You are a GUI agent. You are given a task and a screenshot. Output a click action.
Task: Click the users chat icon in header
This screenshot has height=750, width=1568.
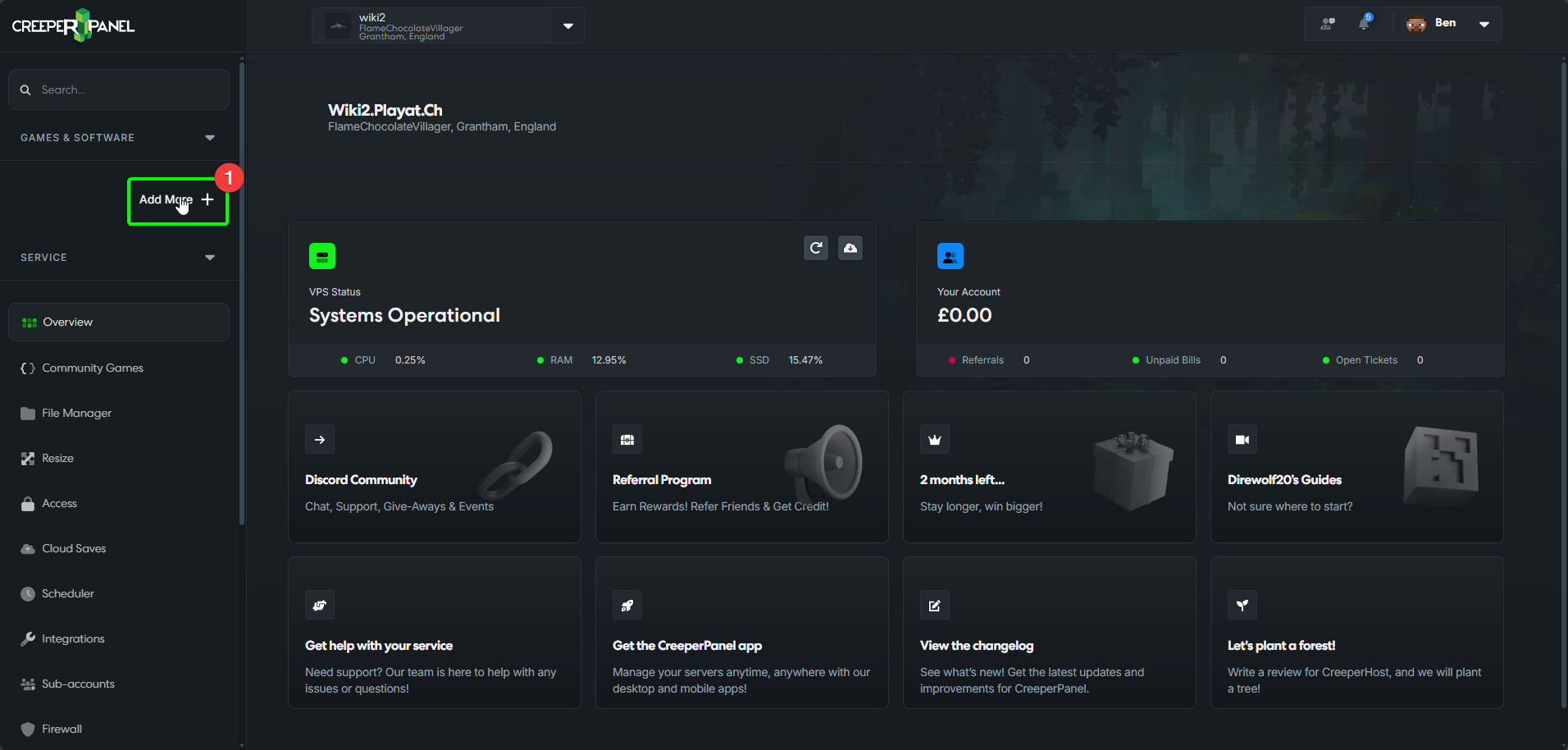(x=1328, y=24)
